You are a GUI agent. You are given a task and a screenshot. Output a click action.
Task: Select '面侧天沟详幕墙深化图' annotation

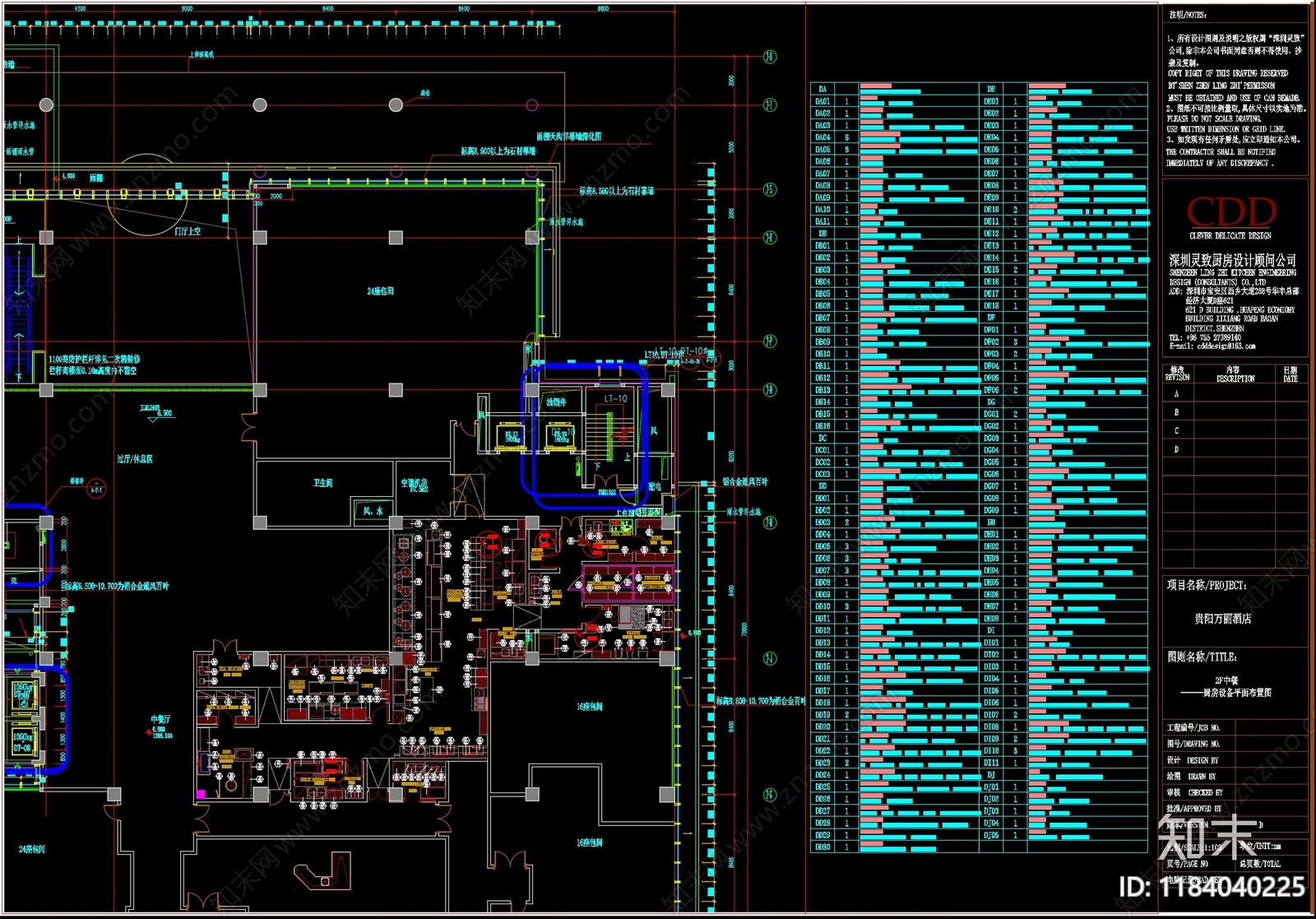coord(568,137)
